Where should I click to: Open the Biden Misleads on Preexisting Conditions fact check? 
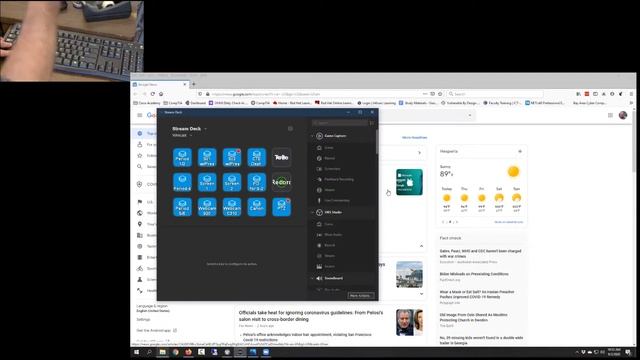click(x=474, y=274)
